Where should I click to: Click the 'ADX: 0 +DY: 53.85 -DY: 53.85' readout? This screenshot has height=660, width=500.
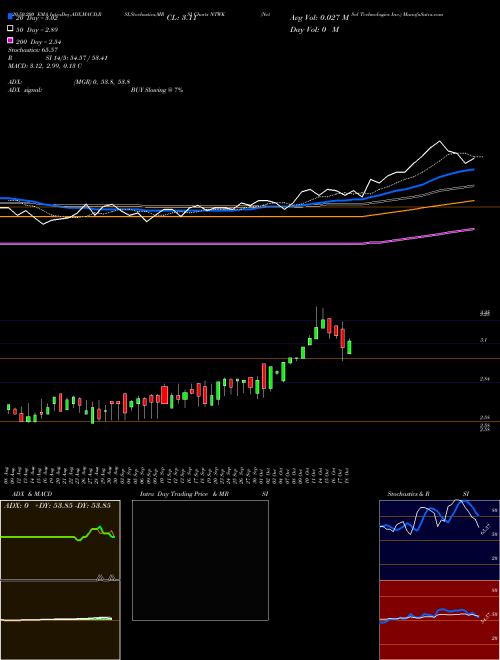(57, 506)
